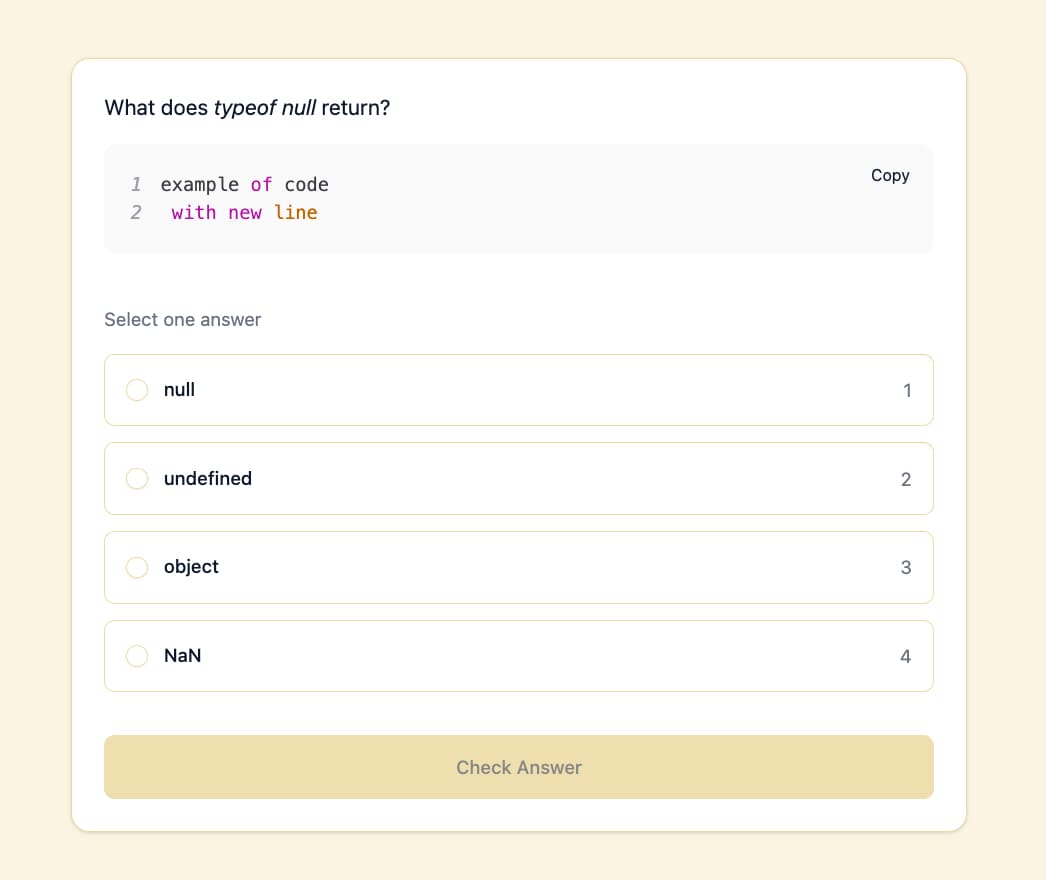Click the number 3 beside object
Image resolution: width=1046 pixels, height=880 pixels.
[x=906, y=567]
